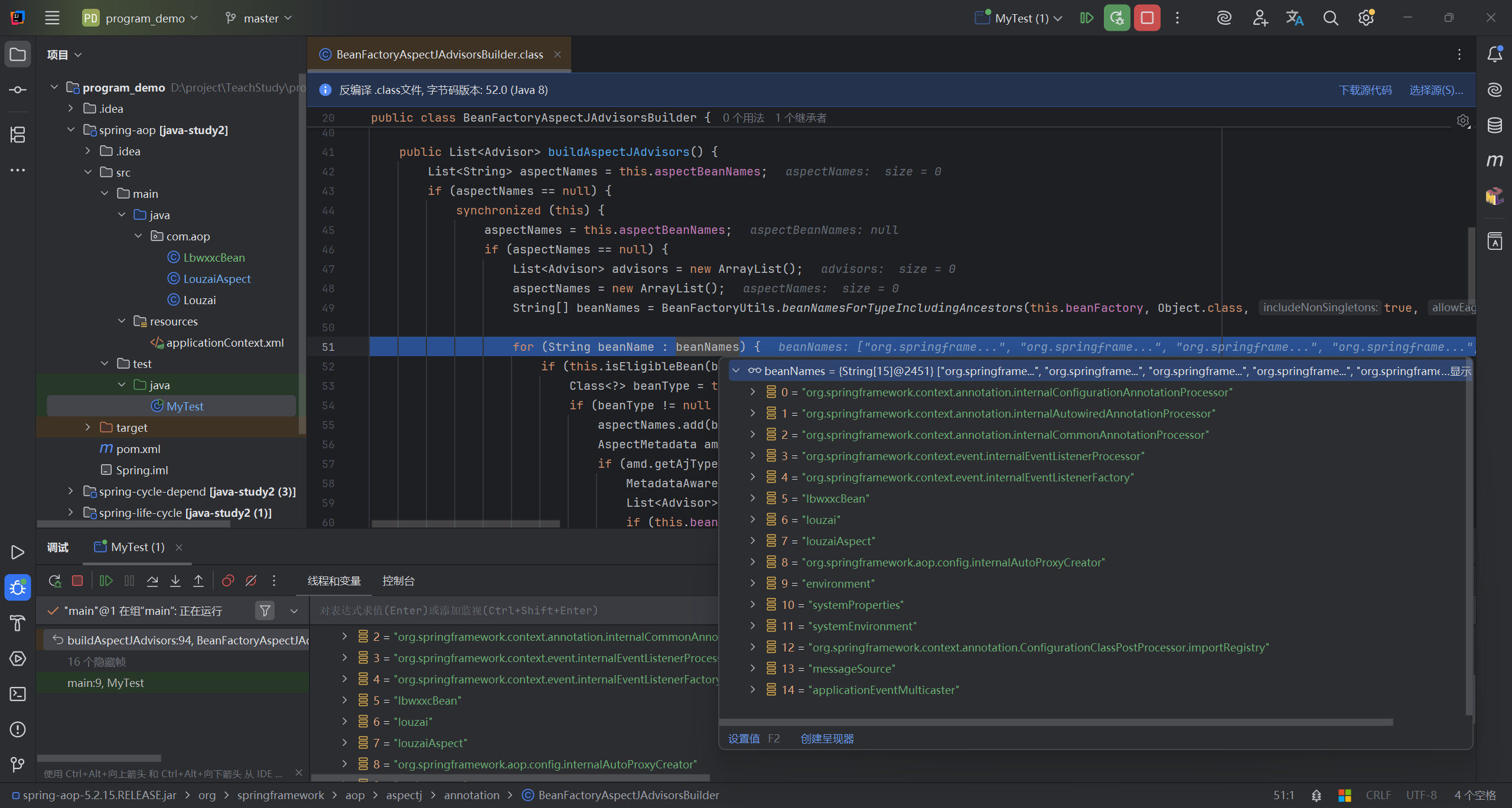Click the Step Into debug icon

pyautogui.click(x=175, y=581)
